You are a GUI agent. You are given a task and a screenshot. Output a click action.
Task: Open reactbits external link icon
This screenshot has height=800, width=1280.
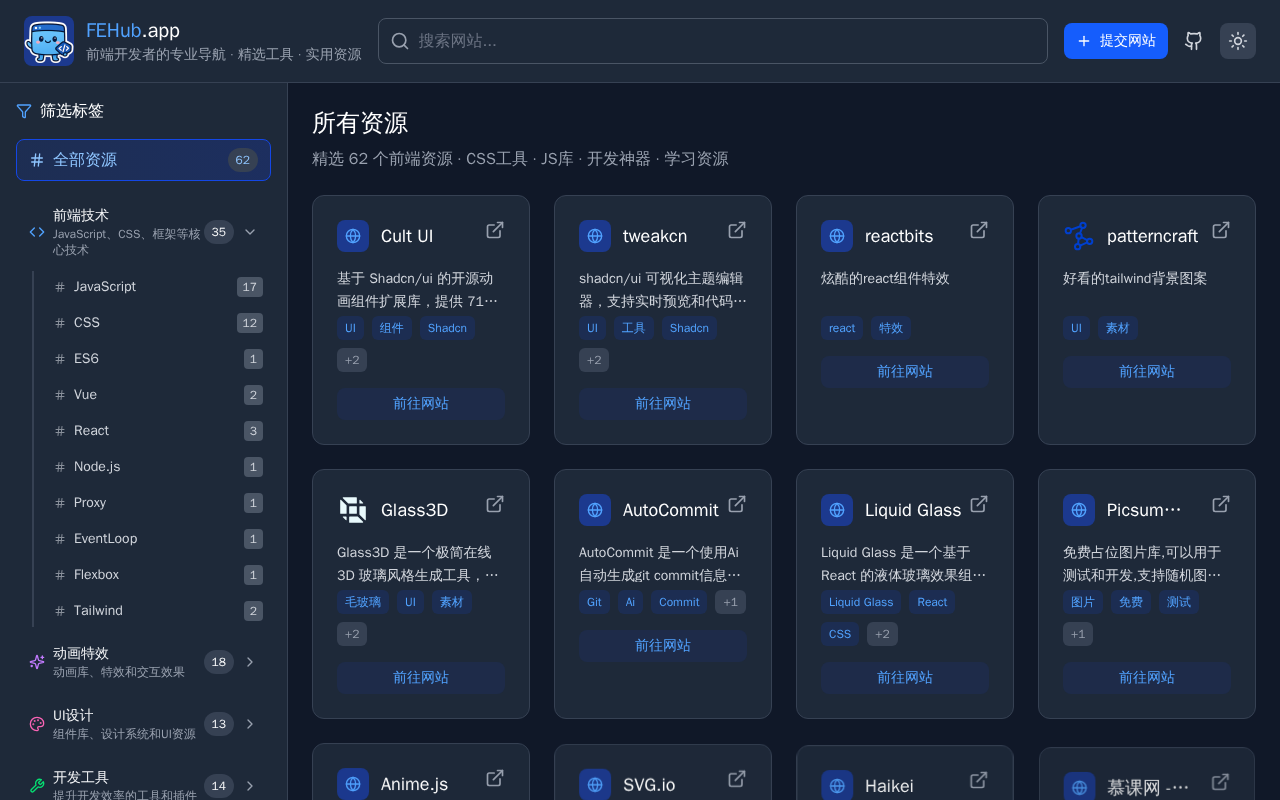pos(979,230)
